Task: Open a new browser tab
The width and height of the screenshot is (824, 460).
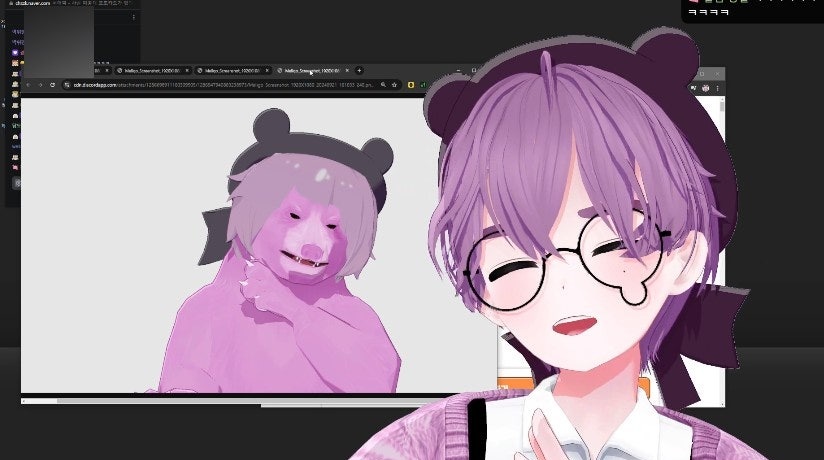Action: (x=359, y=70)
